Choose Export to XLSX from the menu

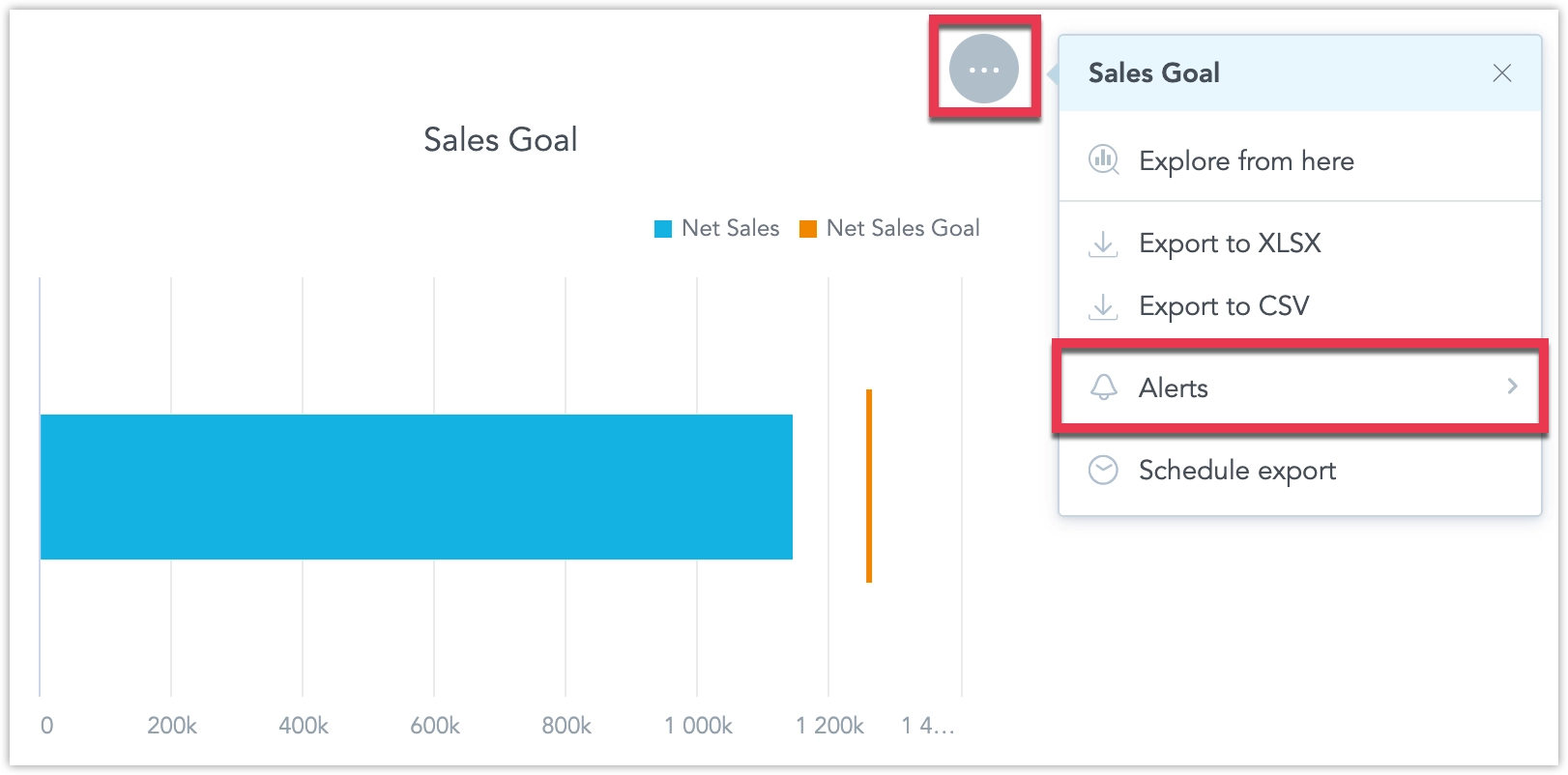pos(1229,244)
